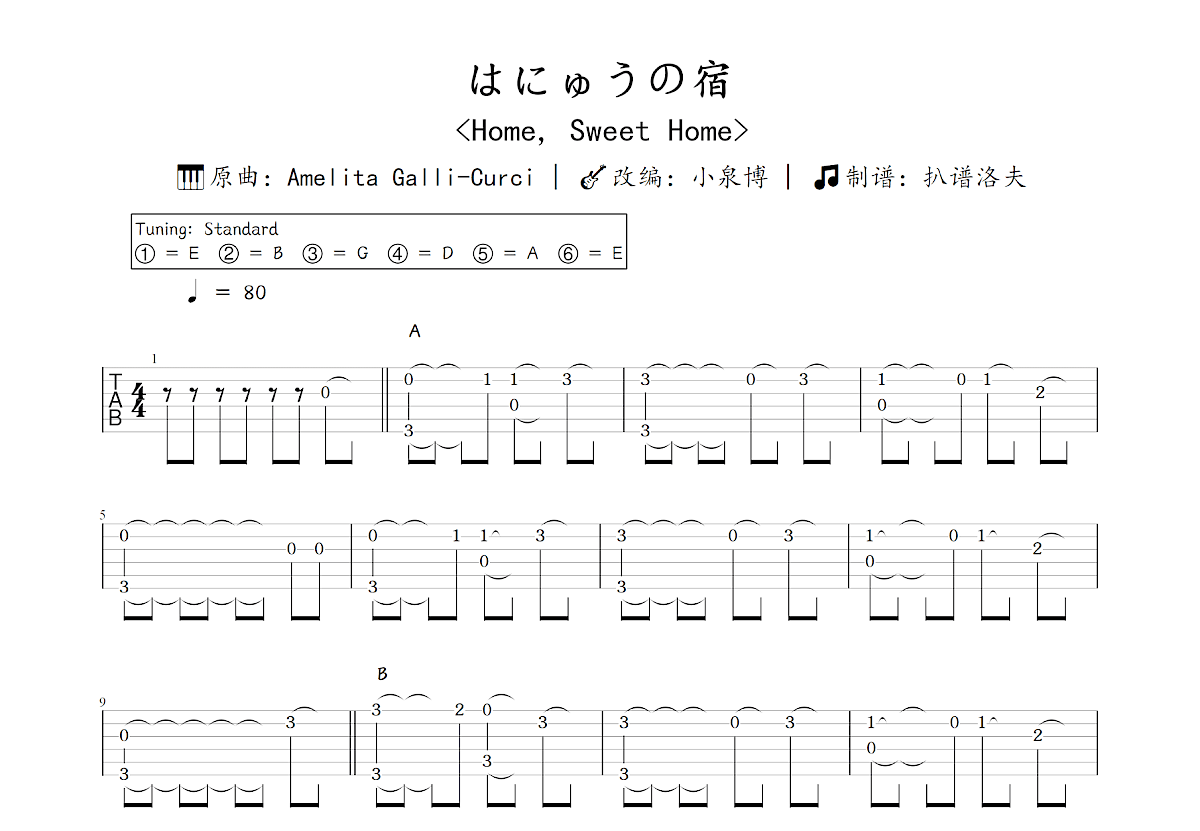Click the guitar icon beside 改编

[593, 178]
